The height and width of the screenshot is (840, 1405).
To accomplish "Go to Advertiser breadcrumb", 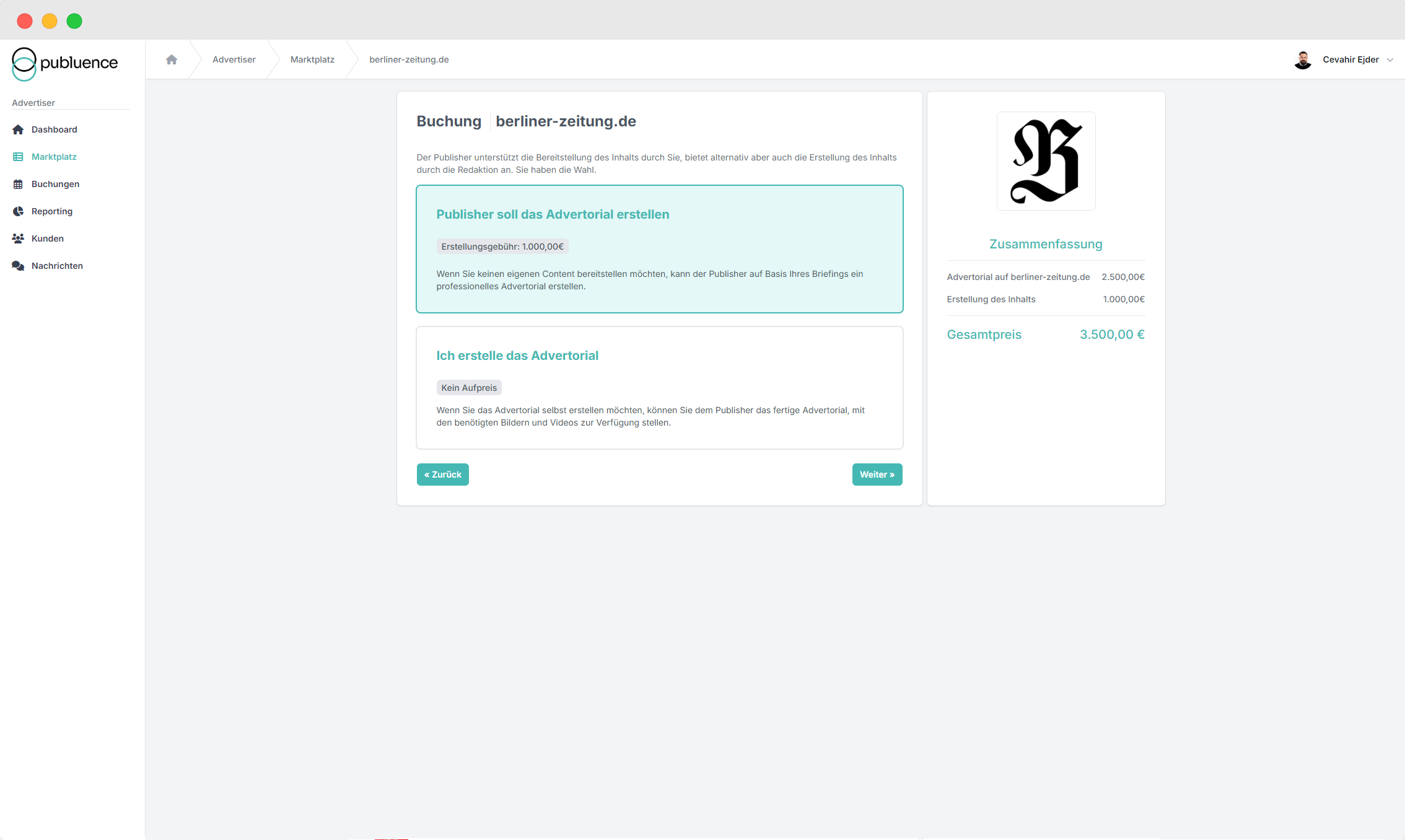I will tap(234, 59).
